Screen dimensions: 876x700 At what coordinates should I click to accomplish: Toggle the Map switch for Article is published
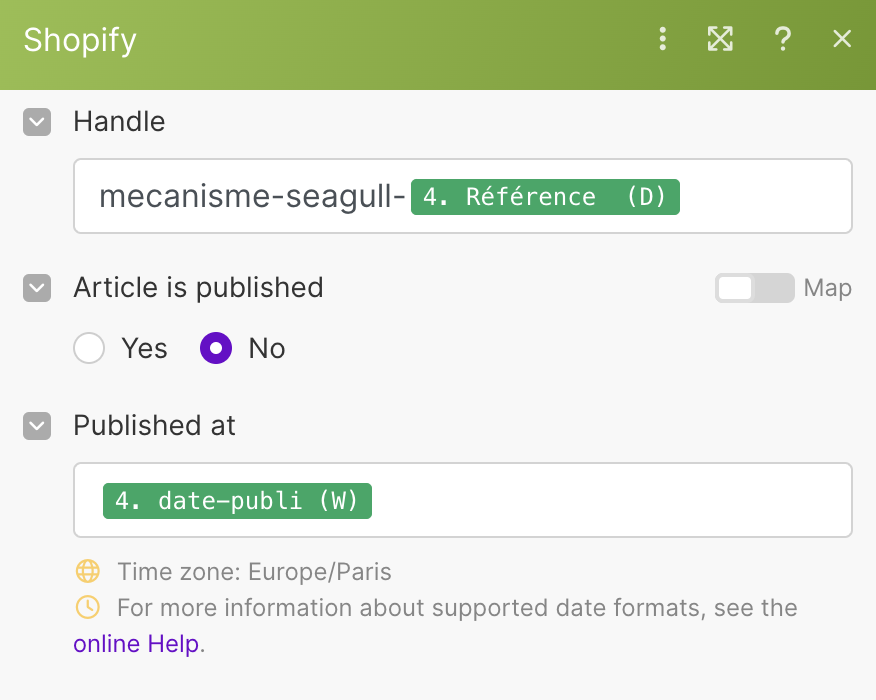pos(754,288)
